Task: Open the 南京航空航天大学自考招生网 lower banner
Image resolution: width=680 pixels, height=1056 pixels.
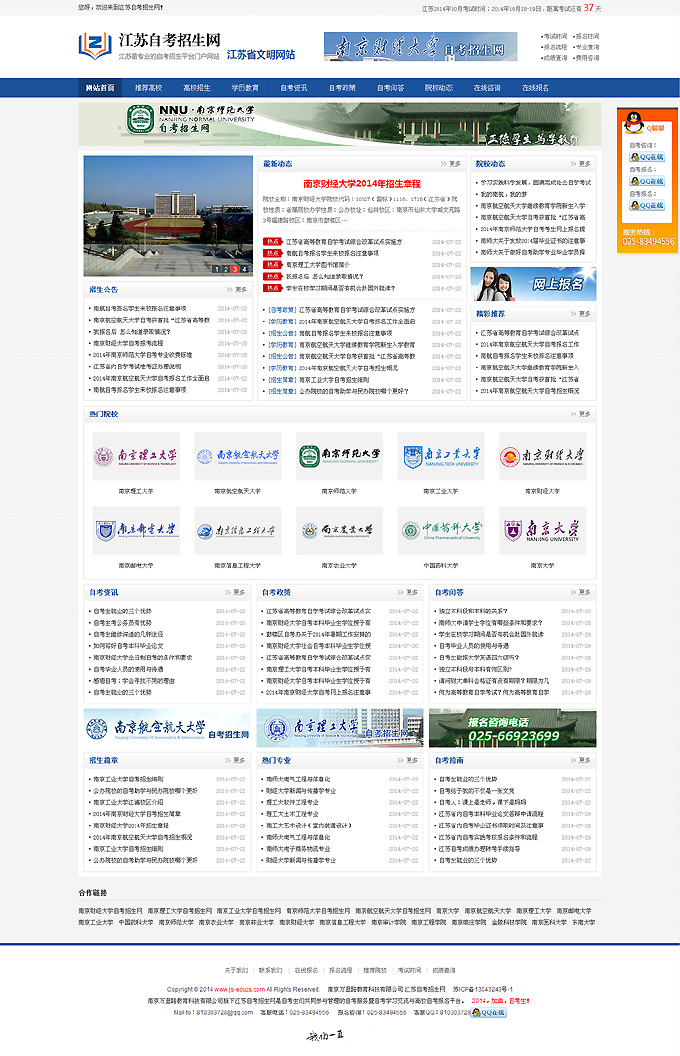Action: (x=167, y=728)
